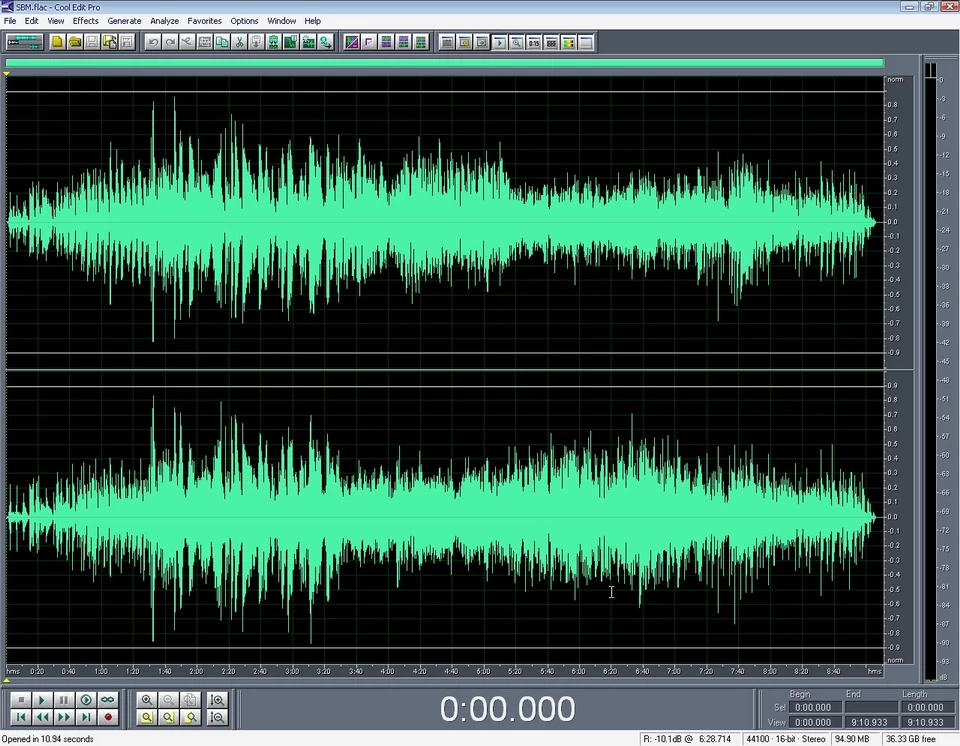Click the scissors Cut icon in toolbar
The width and height of the screenshot is (960, 746).
tap(239, 42)
